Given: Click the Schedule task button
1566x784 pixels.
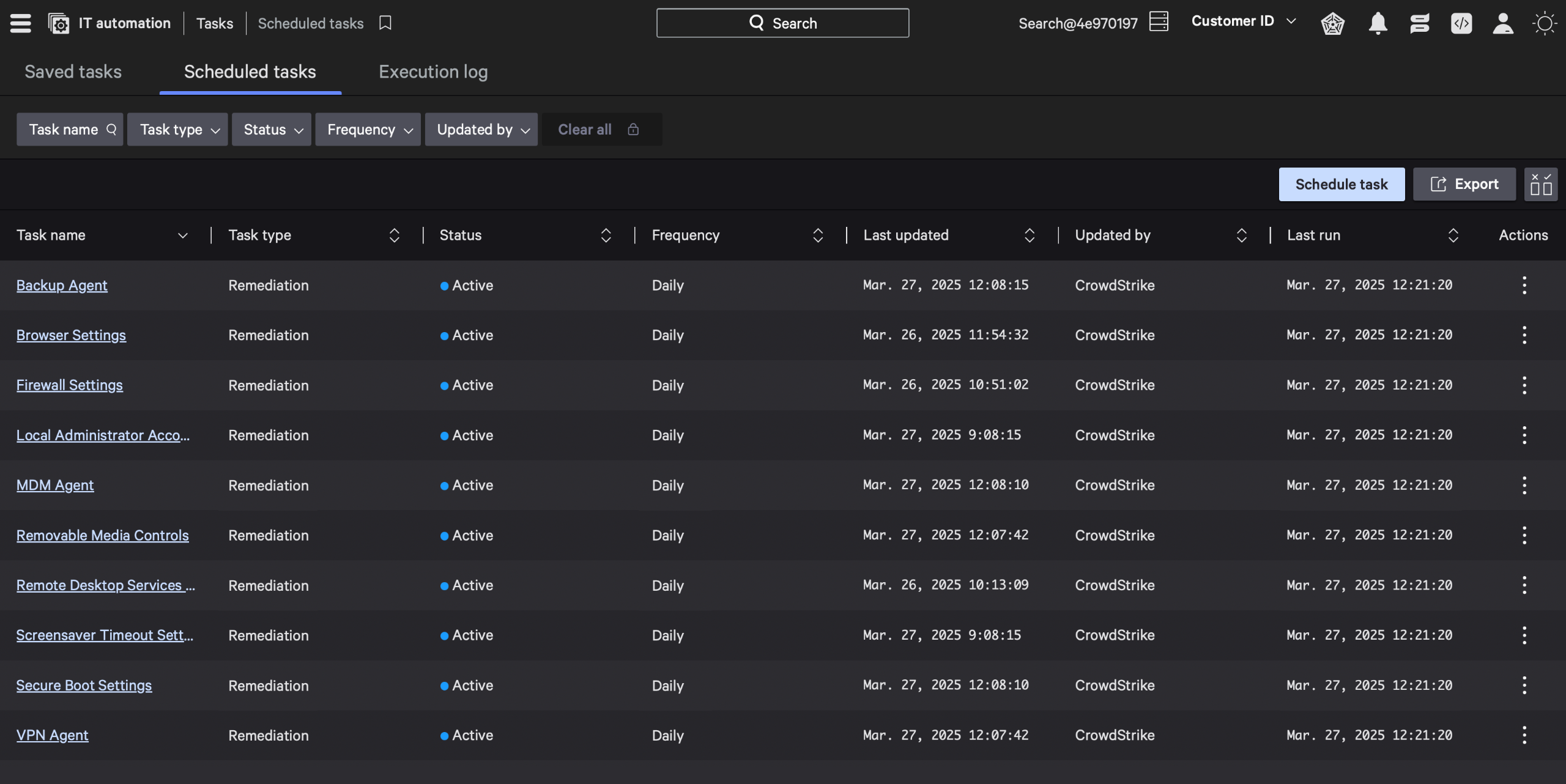Looking at the screenshot, I should (1341, 184).
